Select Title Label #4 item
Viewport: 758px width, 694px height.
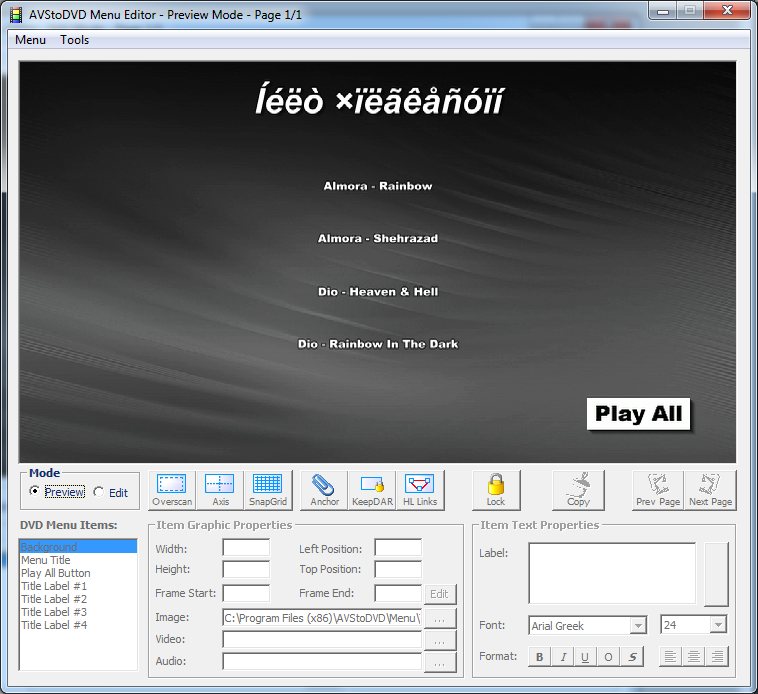(x=78, y=625)
